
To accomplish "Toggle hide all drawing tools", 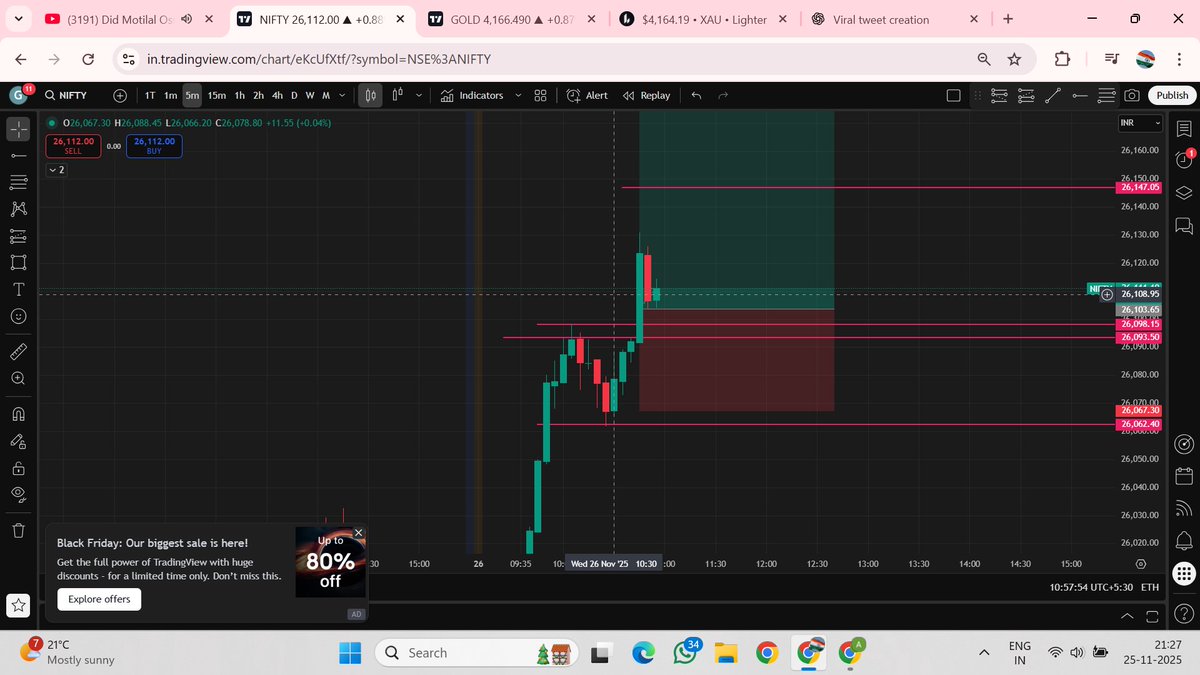I will coord(18,494).
